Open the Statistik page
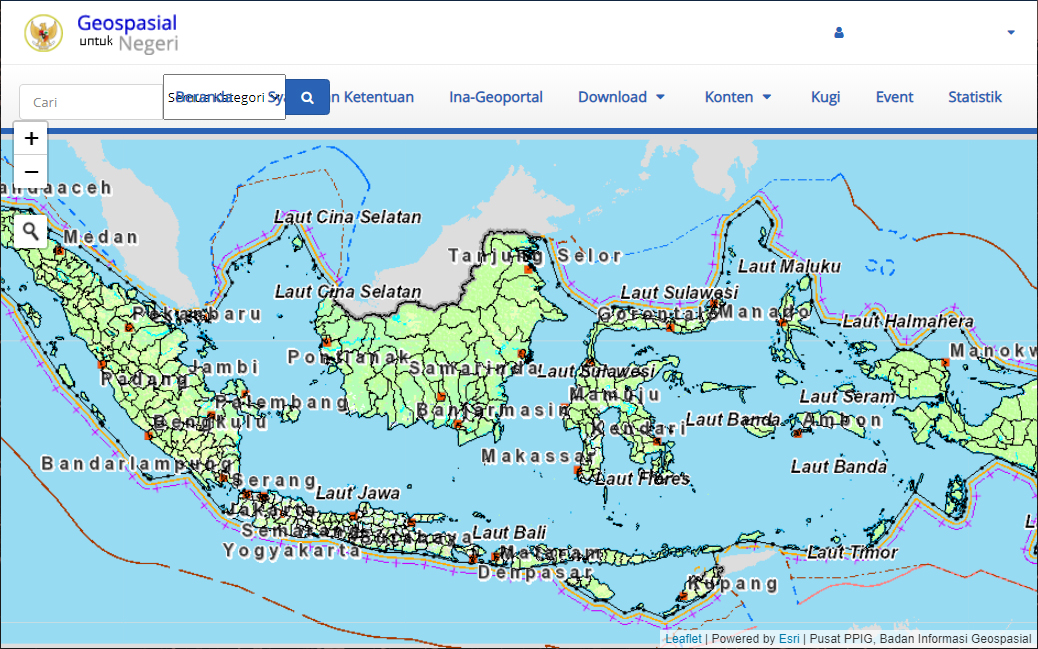 tap(974, 97)
